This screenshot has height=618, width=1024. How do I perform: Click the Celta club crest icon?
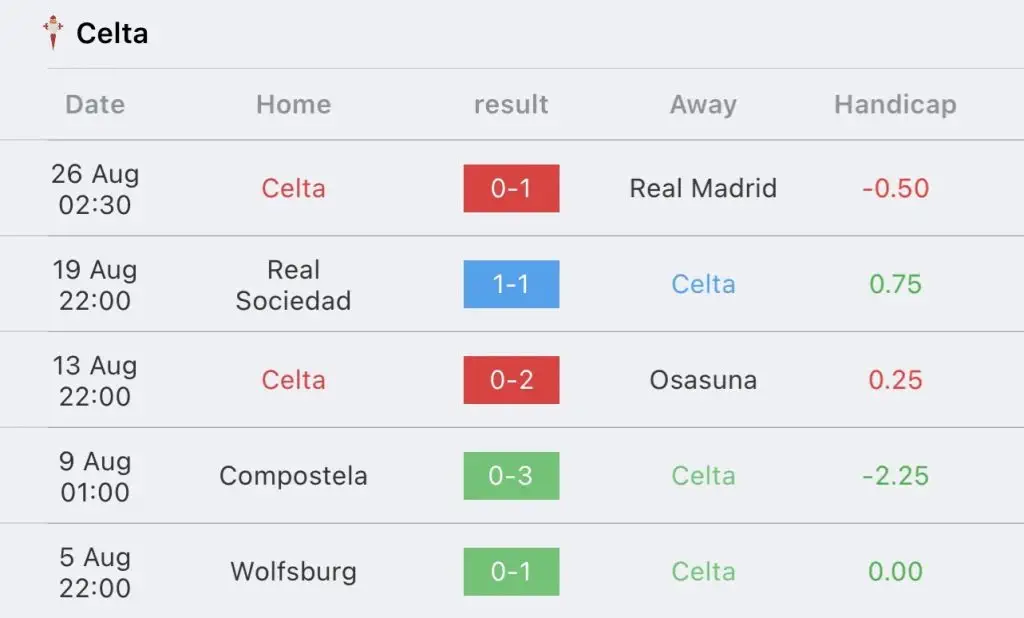[x=53, y=33]
